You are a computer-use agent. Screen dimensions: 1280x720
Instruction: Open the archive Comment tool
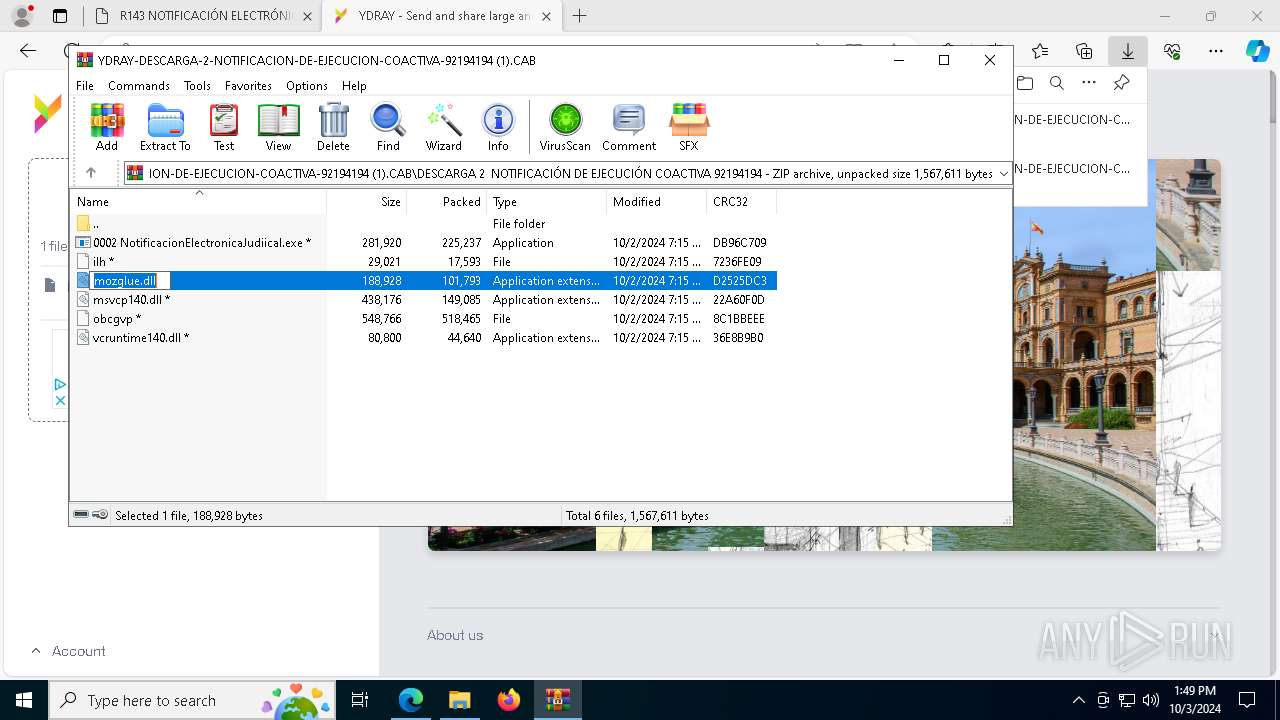(629, 127)
